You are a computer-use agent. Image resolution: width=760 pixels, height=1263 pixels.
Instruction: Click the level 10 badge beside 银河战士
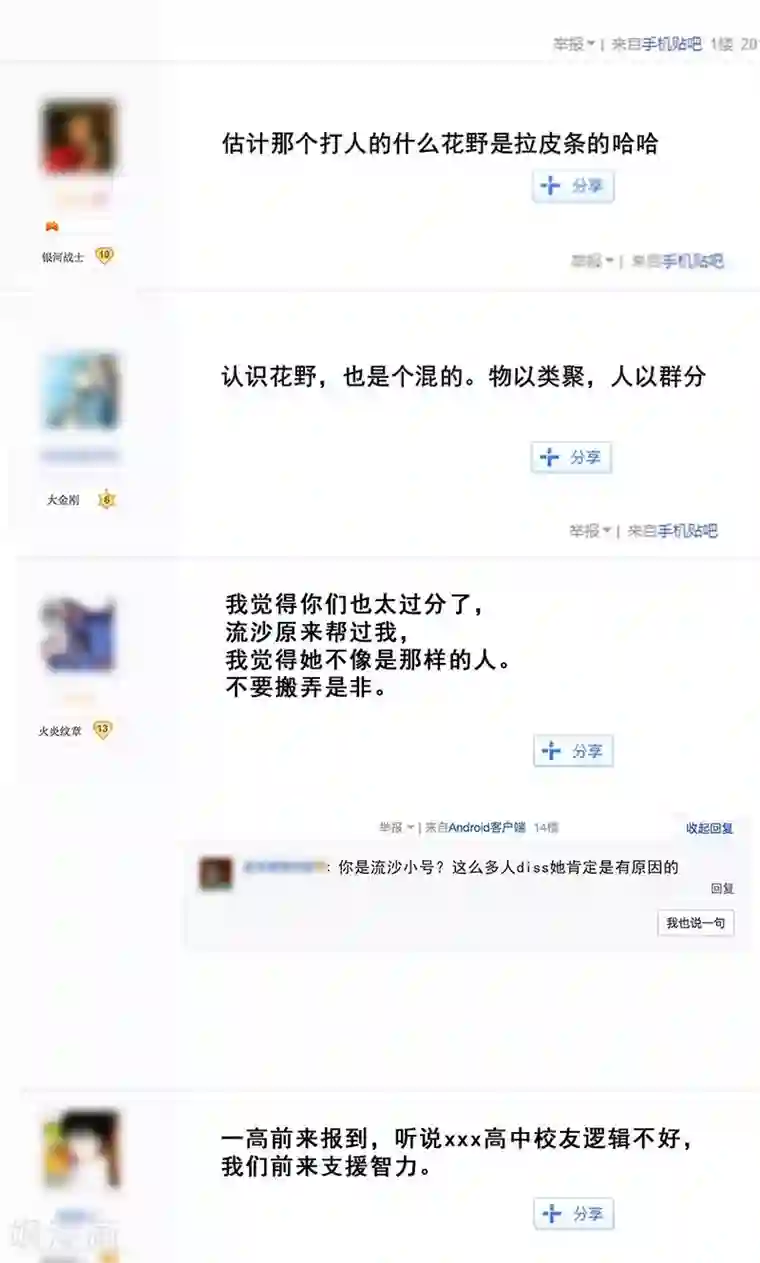(104, 256)
